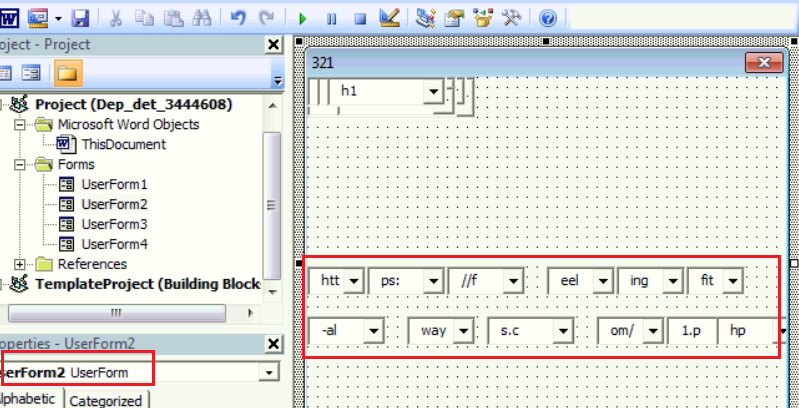Open the s.c combo box dropdown
Viewport: 799px width, 408px height.
[x=563, y=331]
